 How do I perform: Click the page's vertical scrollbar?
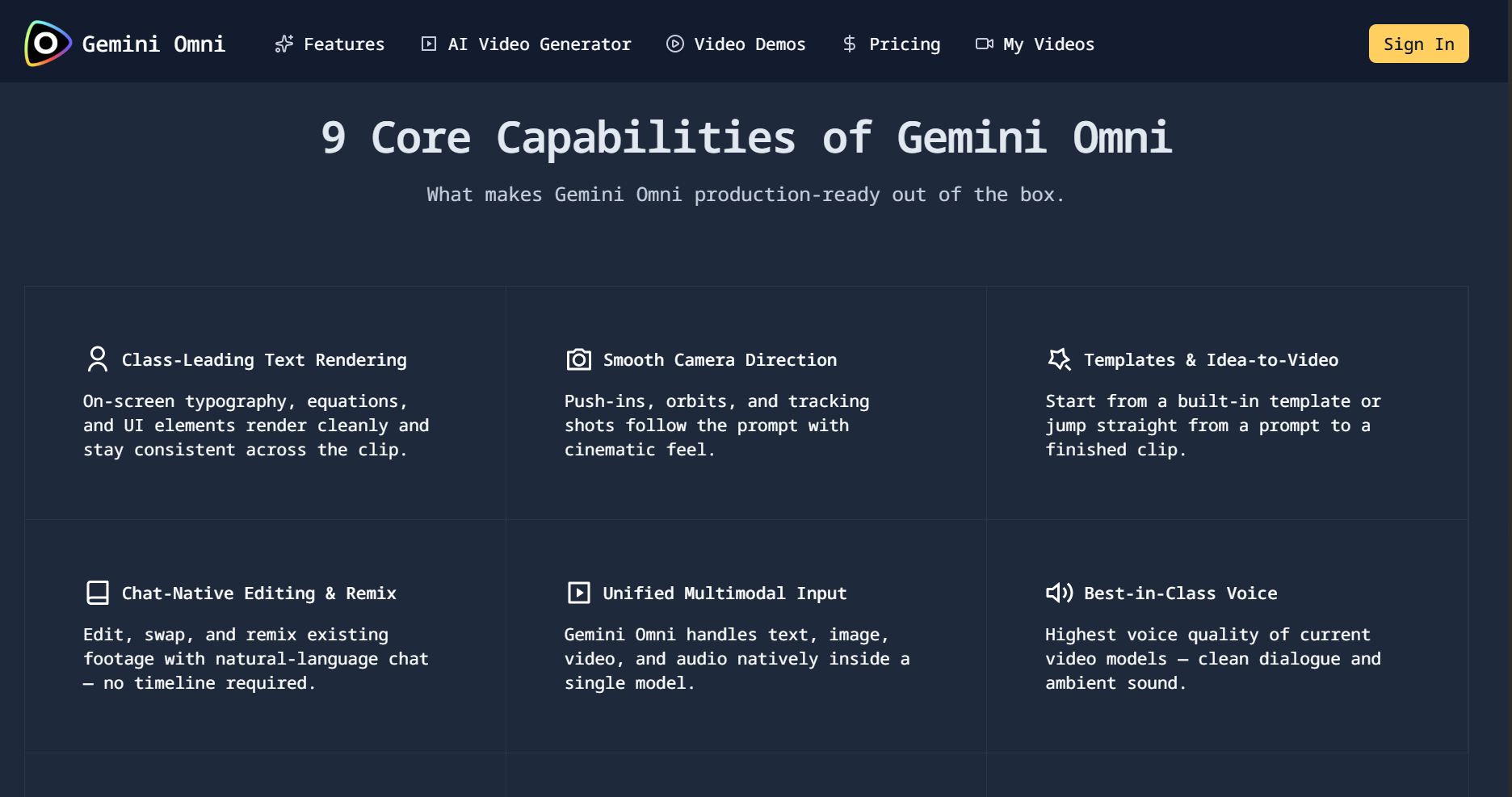pyautogui.click(x=1509, y=398)
